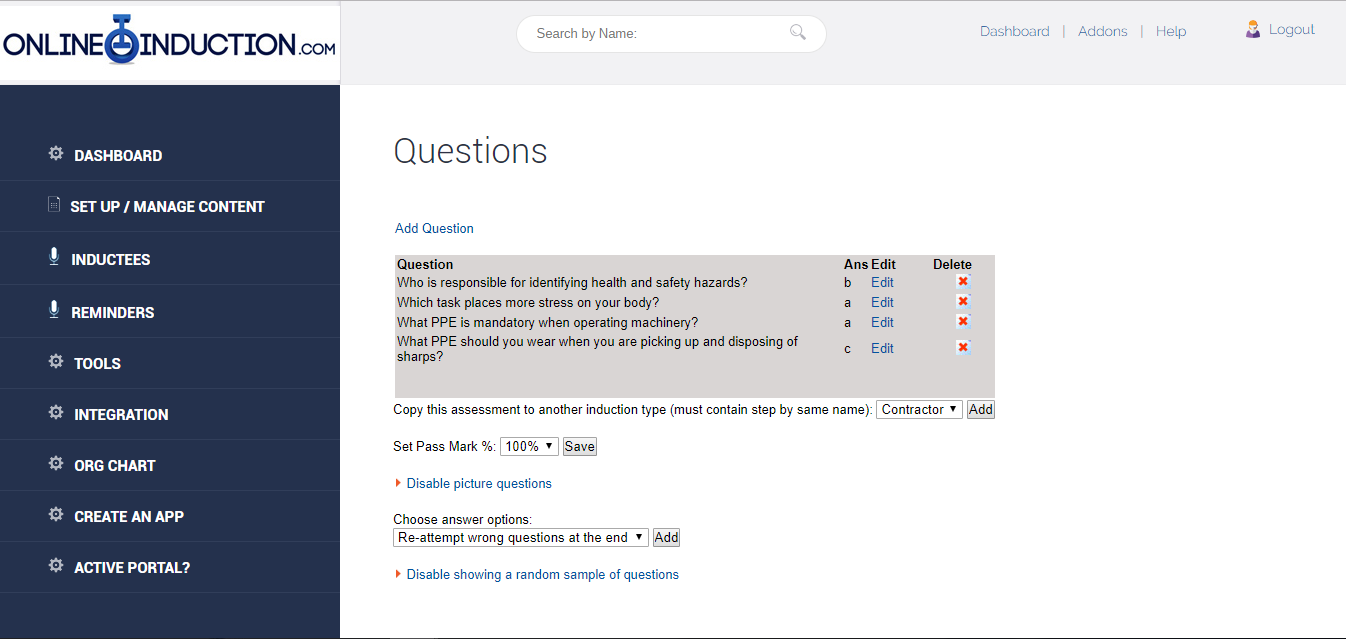Screen dimensions: 1346x639
Task: Click the magnifier search icon
Action: (x=797, y=33)
